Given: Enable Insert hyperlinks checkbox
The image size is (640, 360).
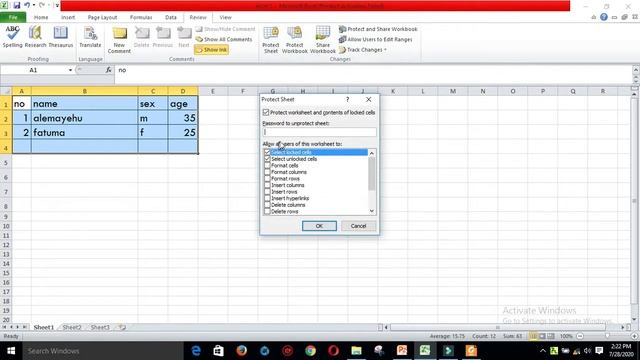Looking at the screenshot, I should [267, 198].
